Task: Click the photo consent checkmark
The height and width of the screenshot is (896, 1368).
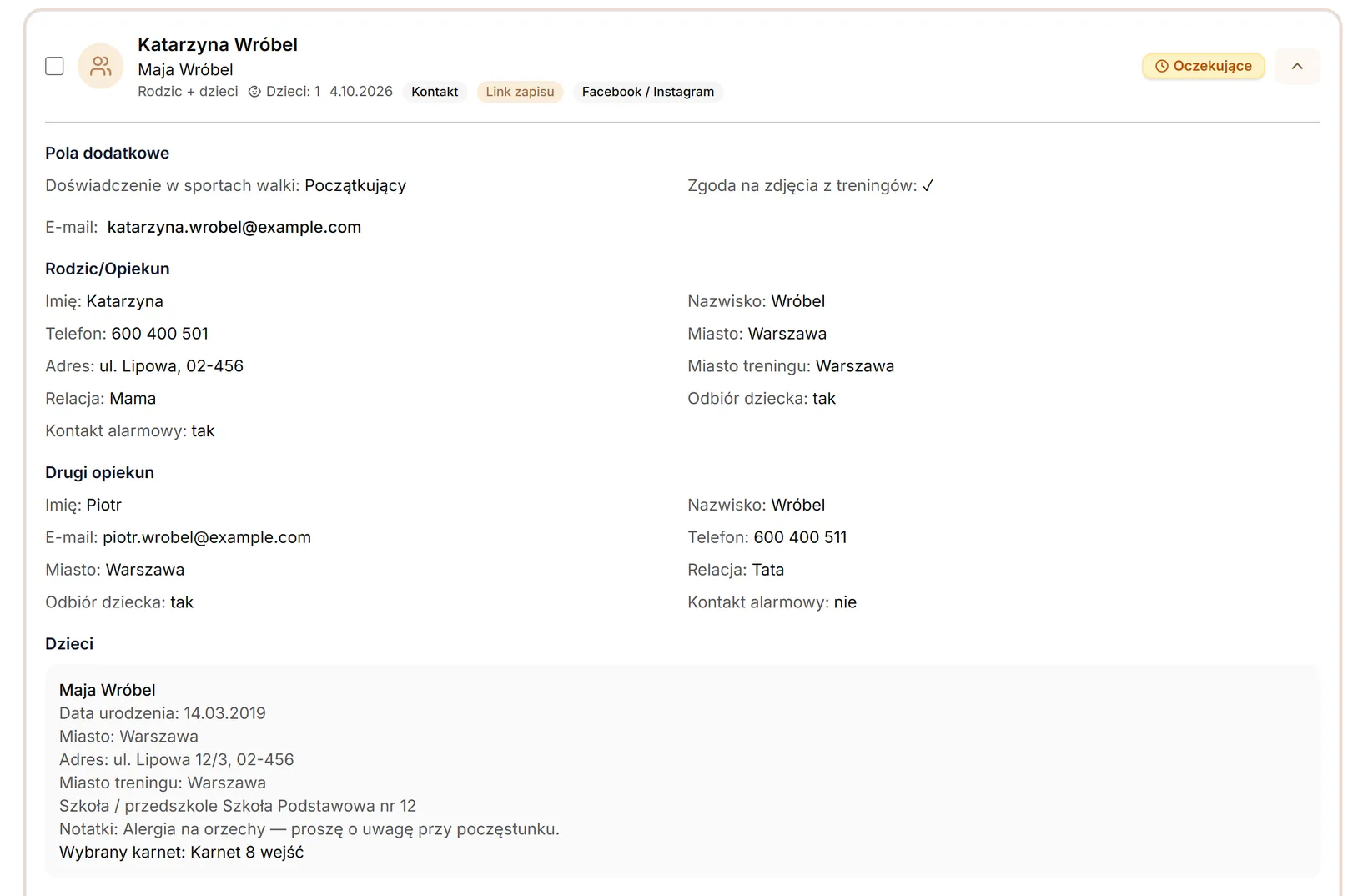Action: point(928,185)
